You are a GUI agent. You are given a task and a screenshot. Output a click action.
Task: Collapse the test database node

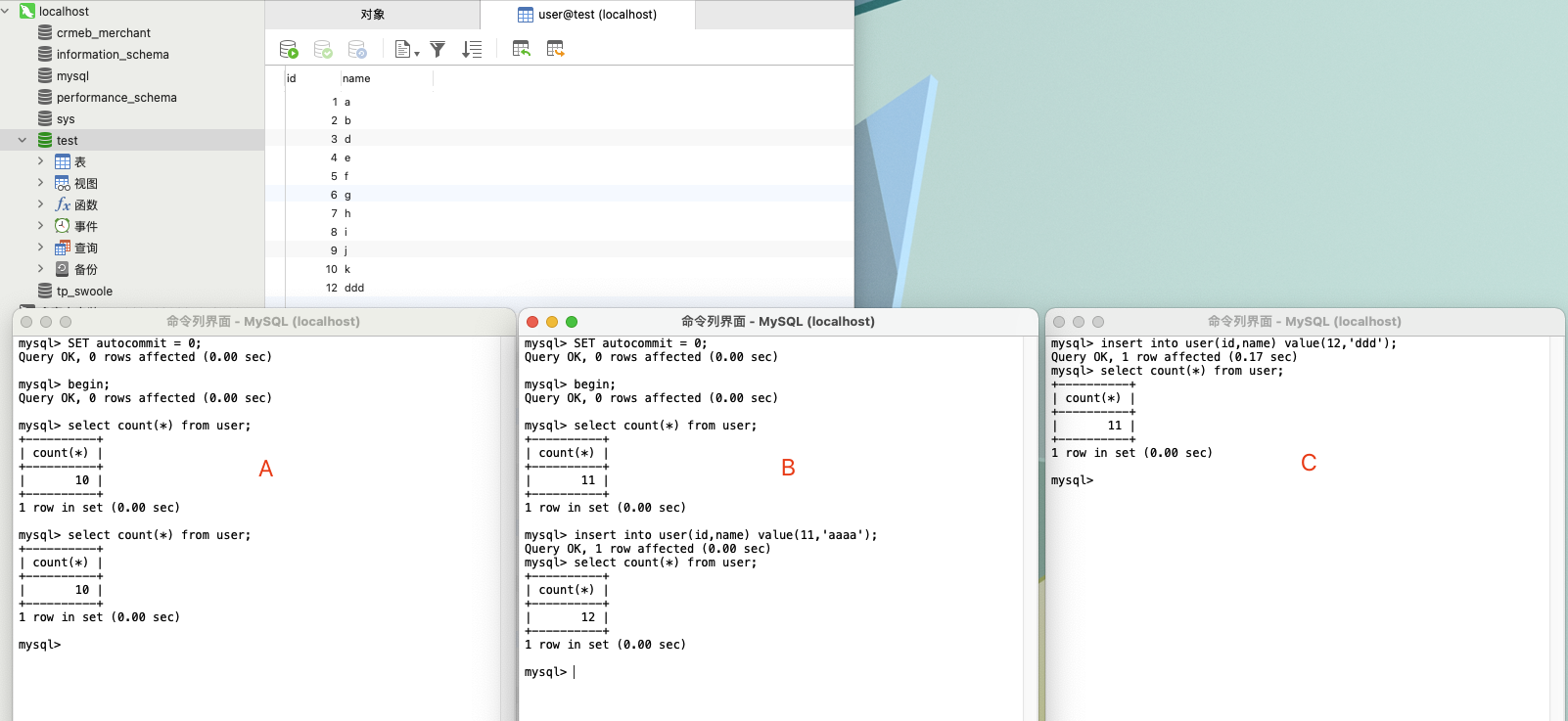pyautogui.click(x=23, y=140)
